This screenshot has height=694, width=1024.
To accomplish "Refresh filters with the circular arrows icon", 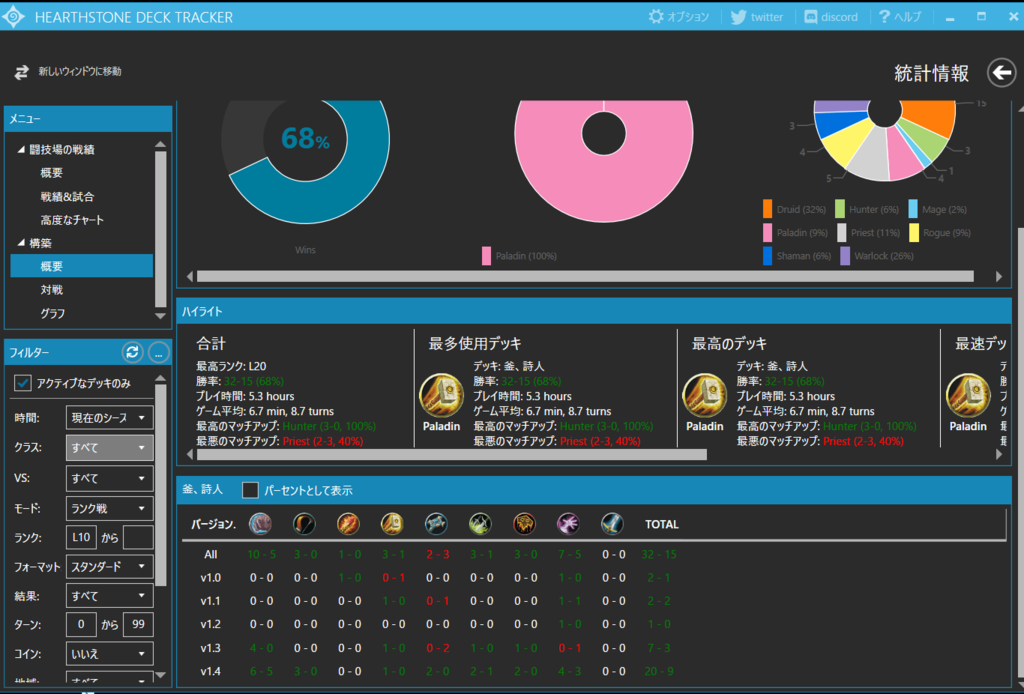I will point(133,353).
